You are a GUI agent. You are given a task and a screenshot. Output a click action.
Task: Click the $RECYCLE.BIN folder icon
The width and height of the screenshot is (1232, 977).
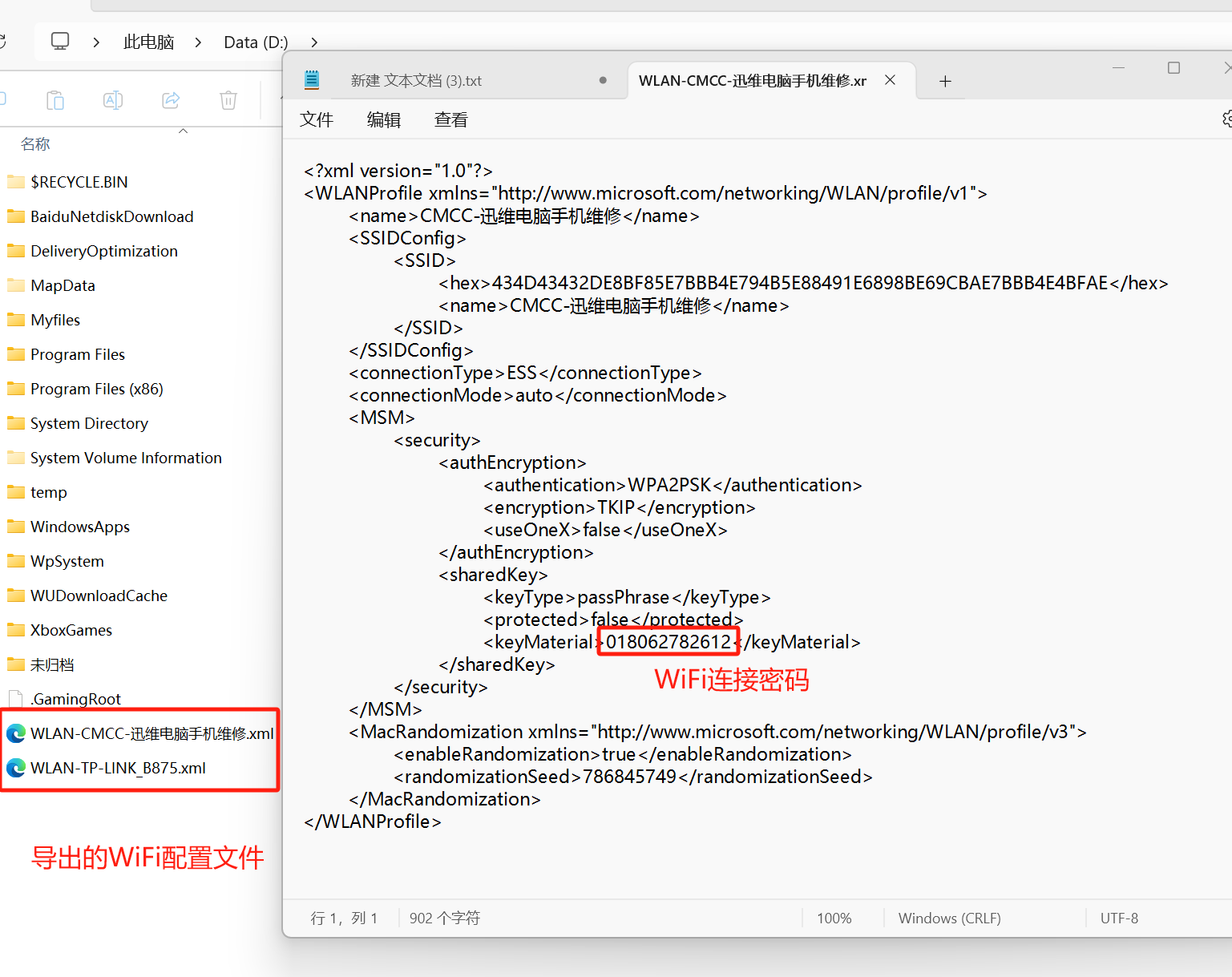16,182
